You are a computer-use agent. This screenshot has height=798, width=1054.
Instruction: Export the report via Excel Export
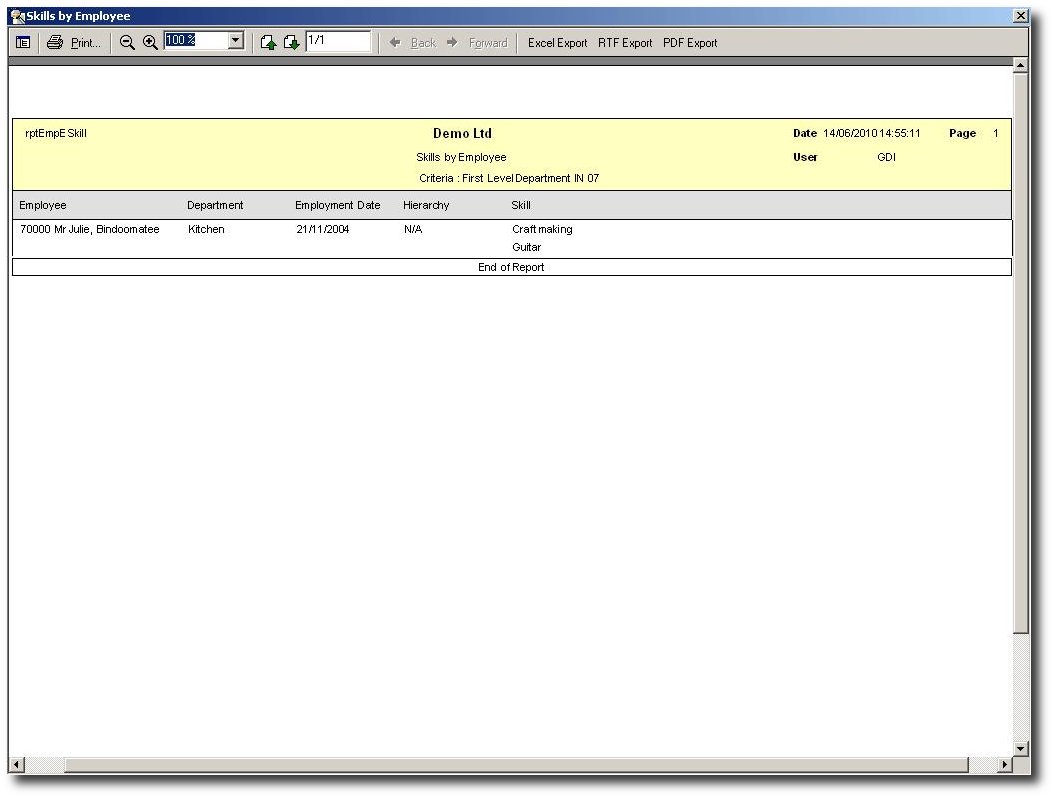click(x=557, y=43)
